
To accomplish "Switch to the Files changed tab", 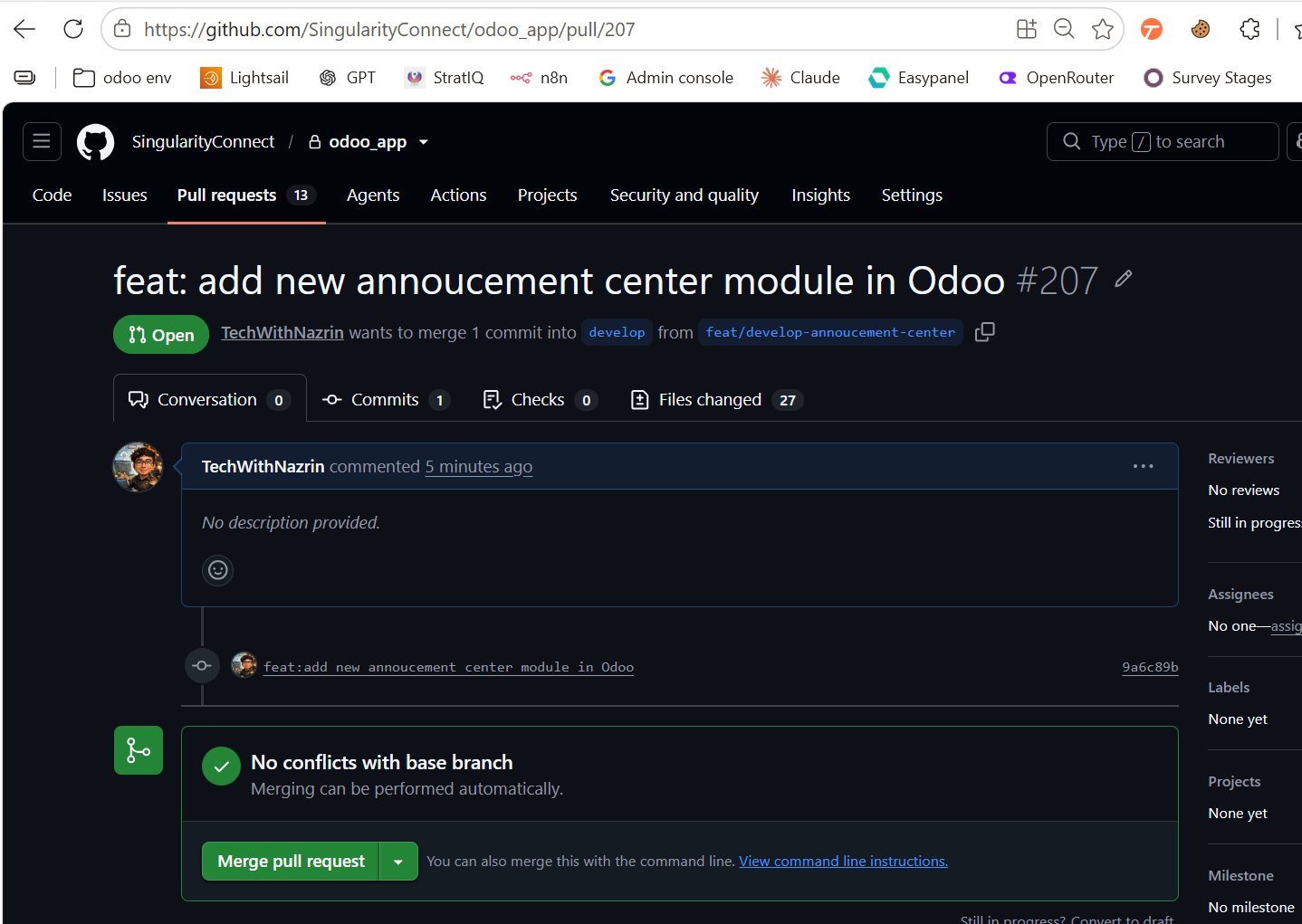I will click(717, 400).
